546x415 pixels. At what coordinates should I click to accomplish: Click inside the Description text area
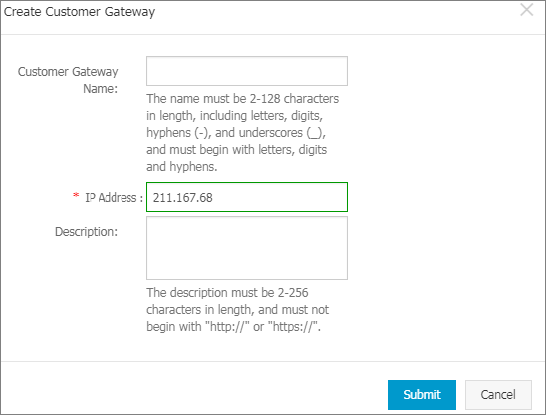point(247,248)
